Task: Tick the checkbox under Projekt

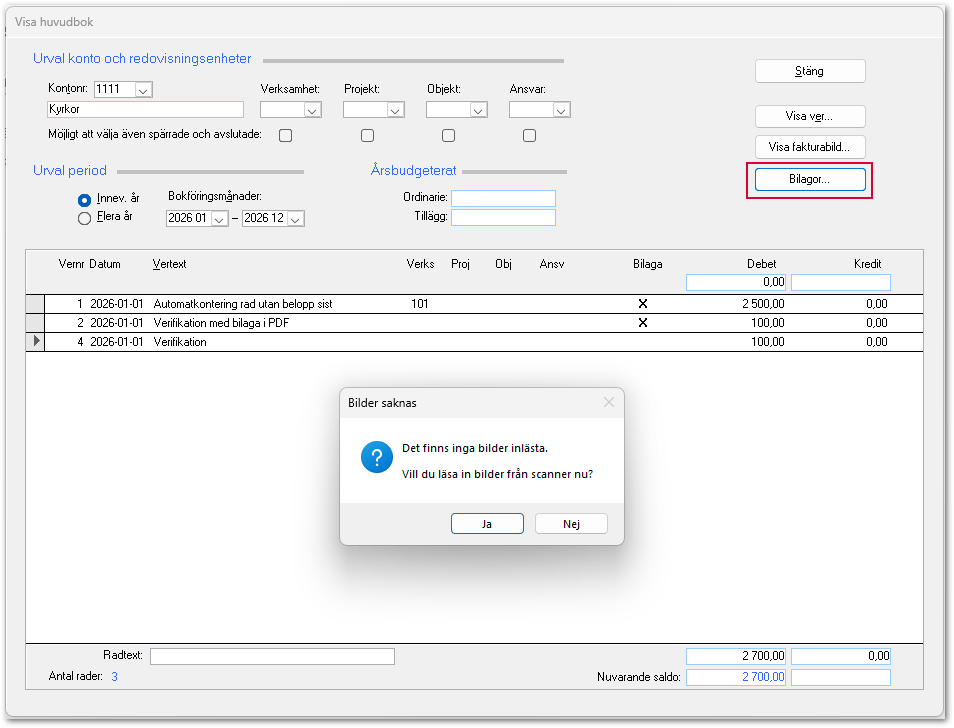Action: (367, 135)
